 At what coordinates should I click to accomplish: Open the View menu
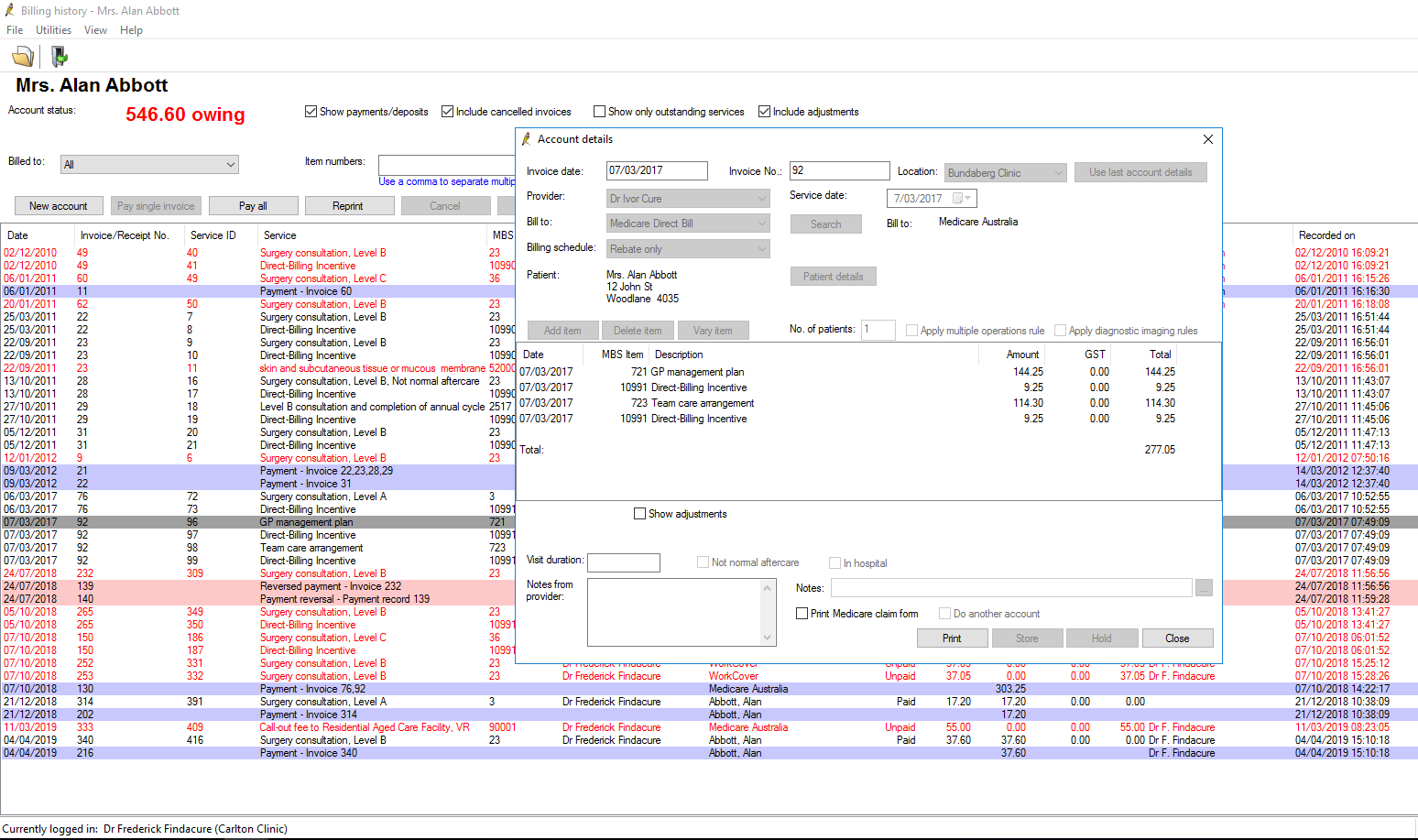[95, 29]
